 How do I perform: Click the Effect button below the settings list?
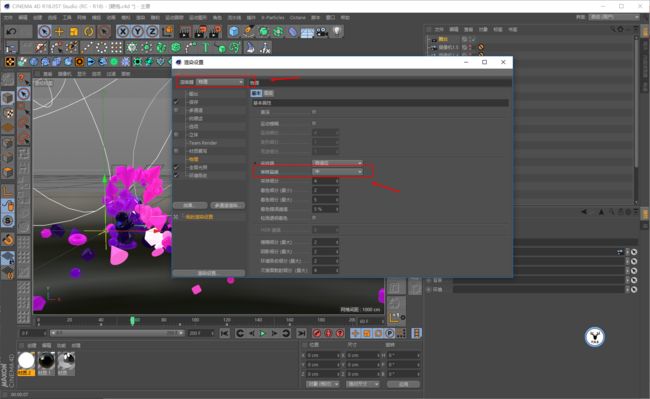(190, 205)
